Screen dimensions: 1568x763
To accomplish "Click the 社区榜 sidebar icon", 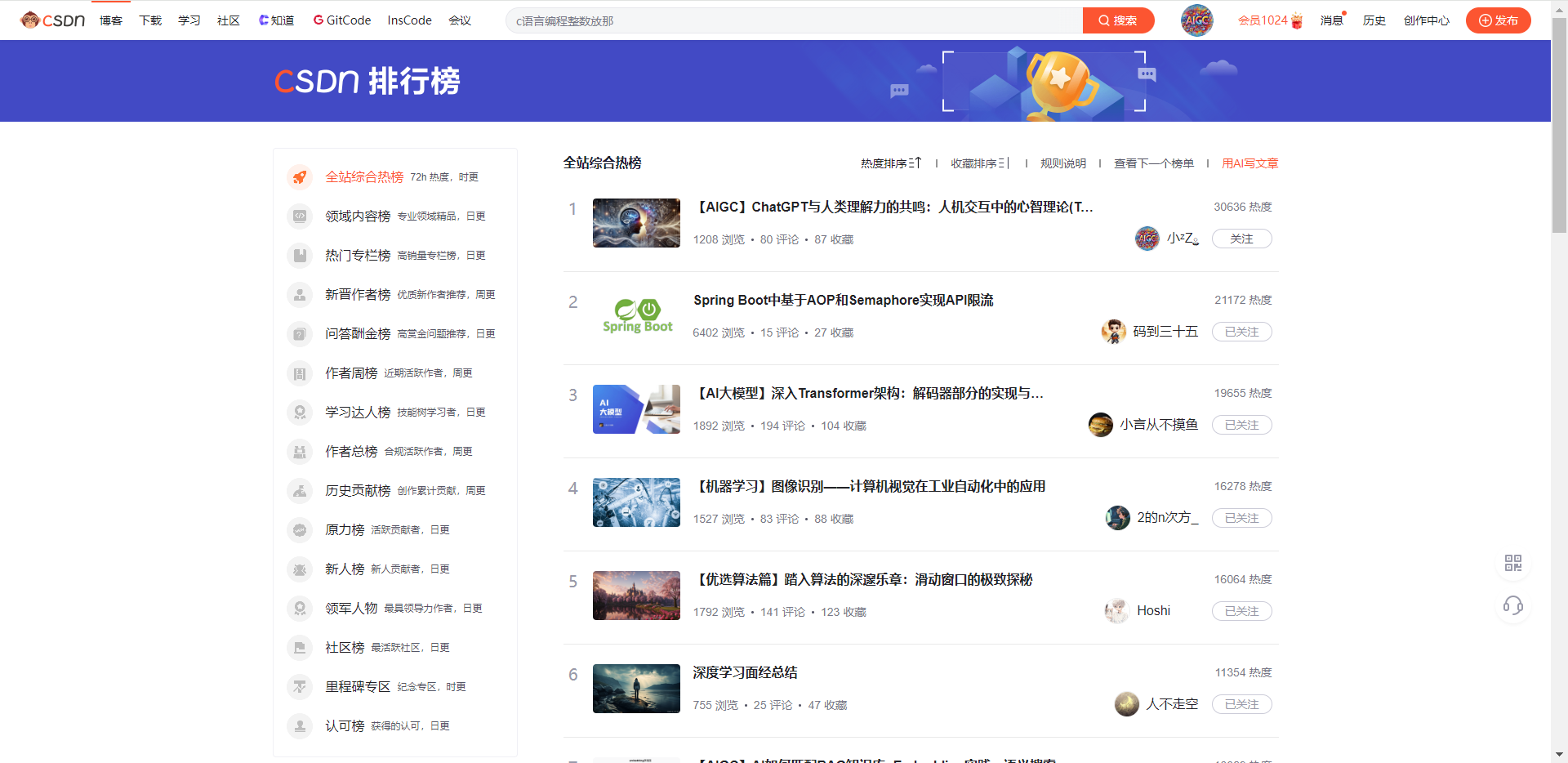I will pos(300,648).
